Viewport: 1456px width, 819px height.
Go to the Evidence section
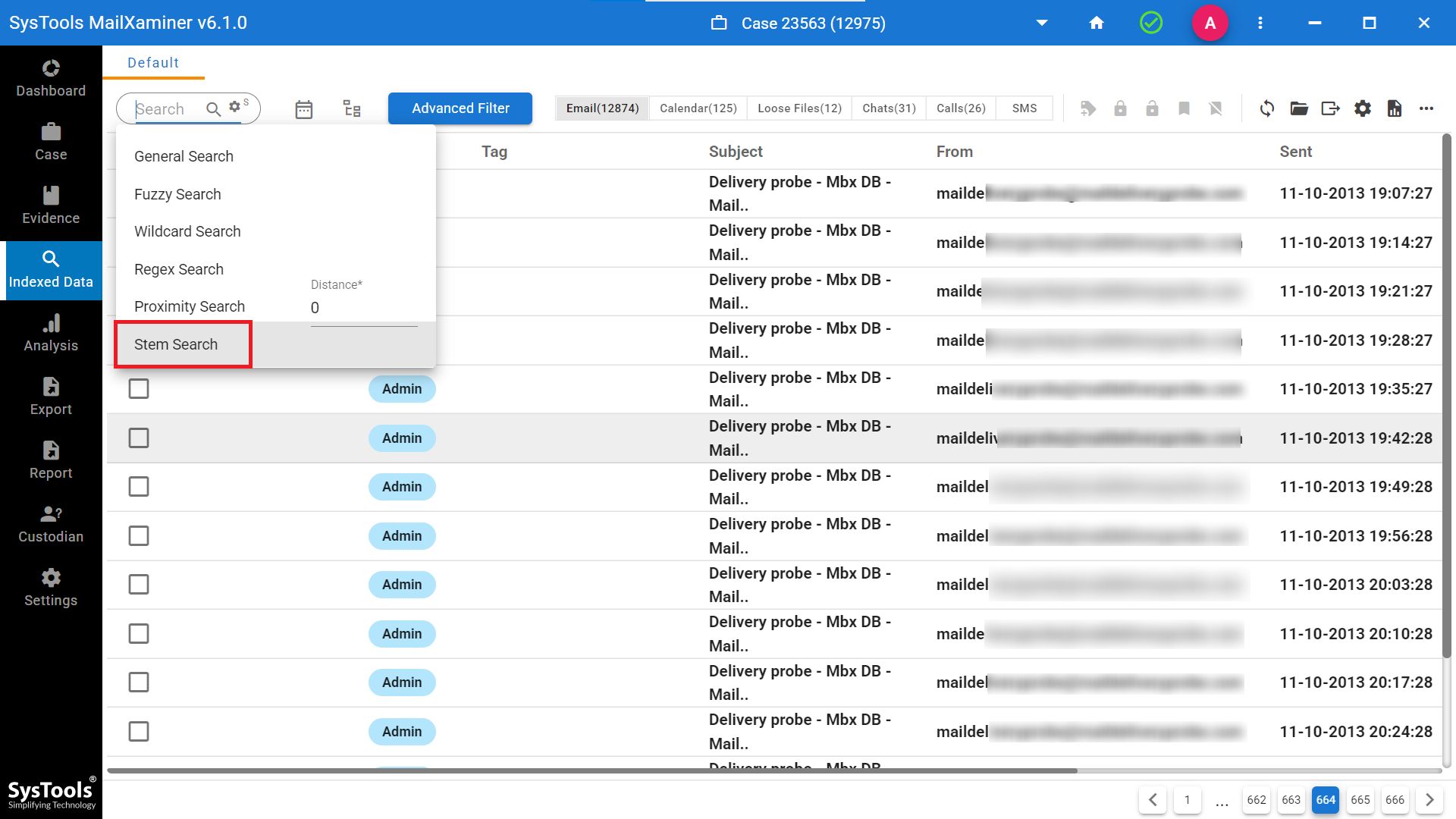(51, 206)
